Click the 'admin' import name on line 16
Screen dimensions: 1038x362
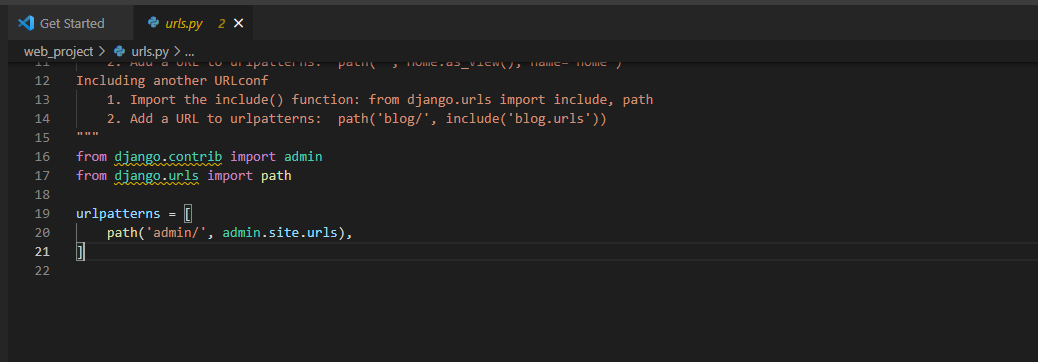pyautogui.click(x=303, y=157)
